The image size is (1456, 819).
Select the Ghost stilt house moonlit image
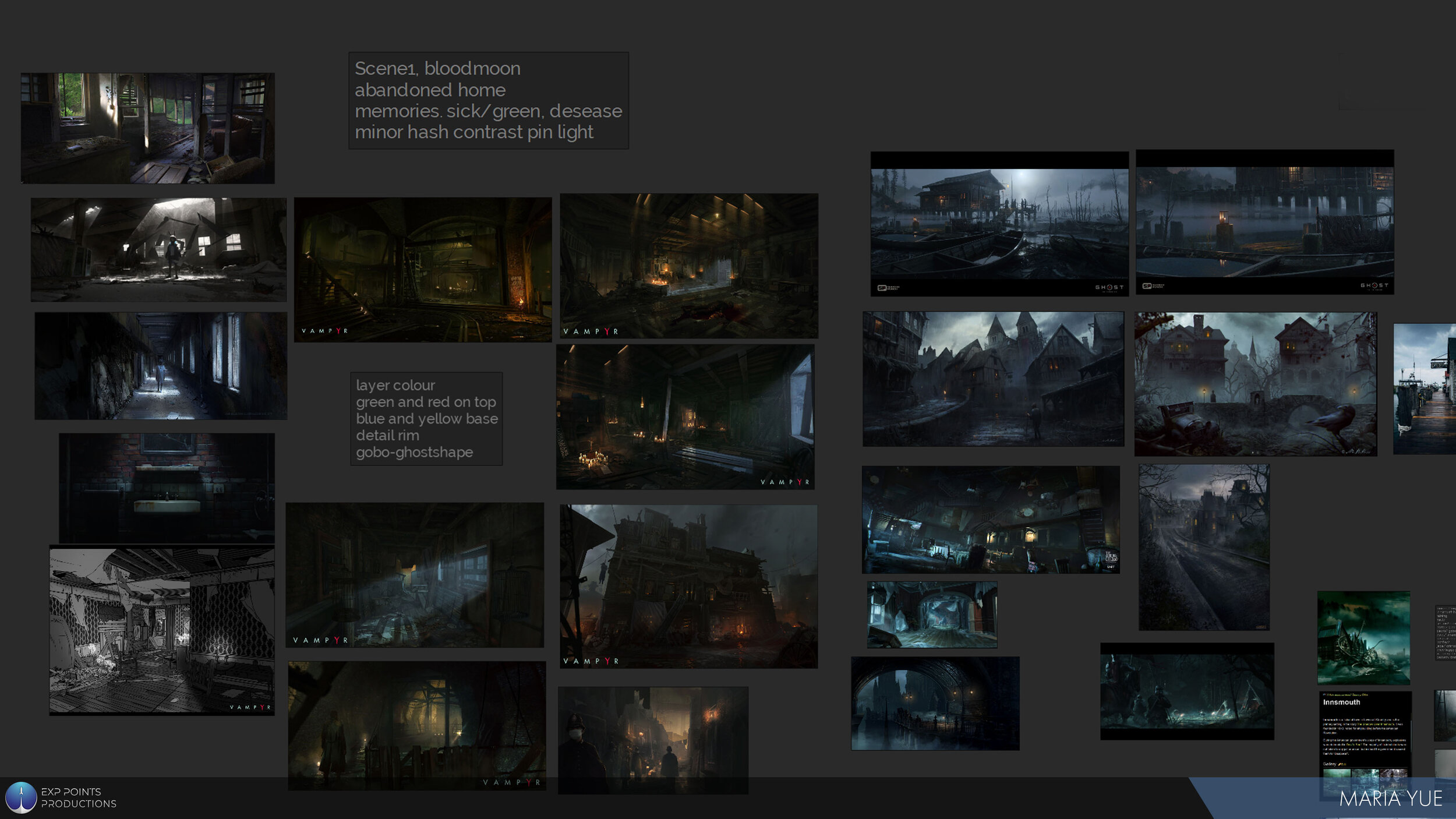point(999,224)
